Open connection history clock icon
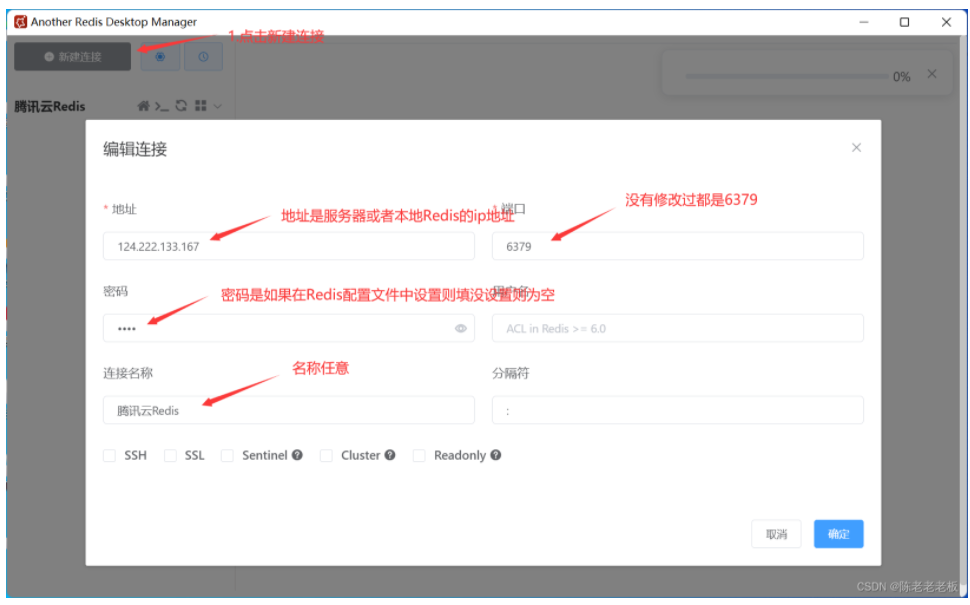 pyautogui.click(x=203, y=57)
